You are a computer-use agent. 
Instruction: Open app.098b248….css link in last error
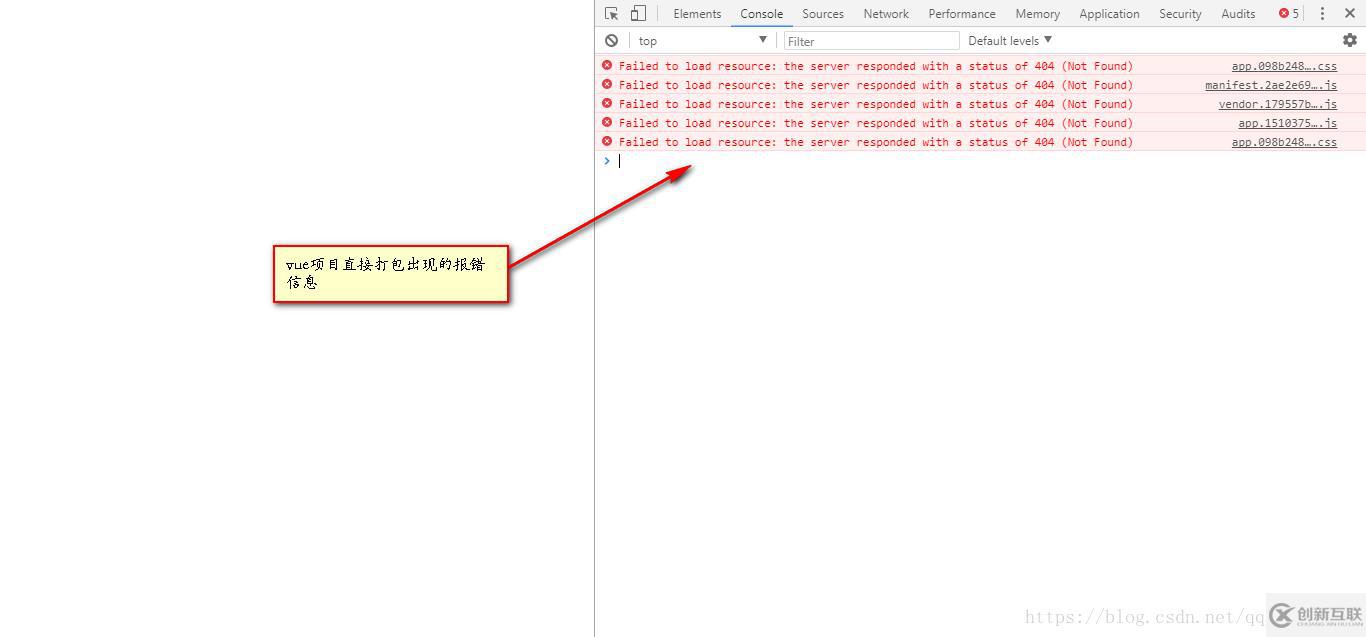tap(1284, 142)
